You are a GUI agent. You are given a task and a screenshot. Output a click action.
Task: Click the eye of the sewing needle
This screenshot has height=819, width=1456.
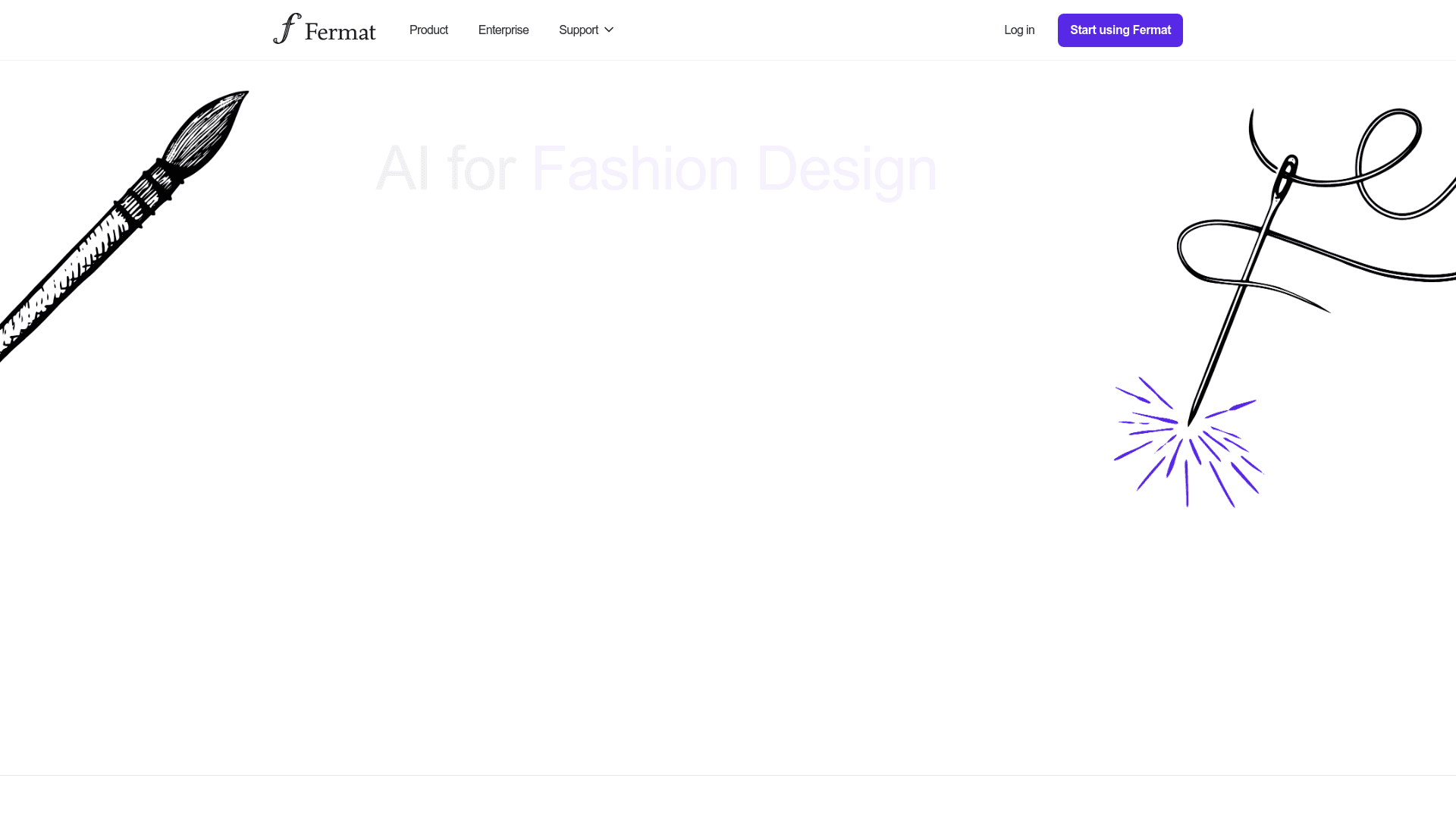coord(1285,178)
